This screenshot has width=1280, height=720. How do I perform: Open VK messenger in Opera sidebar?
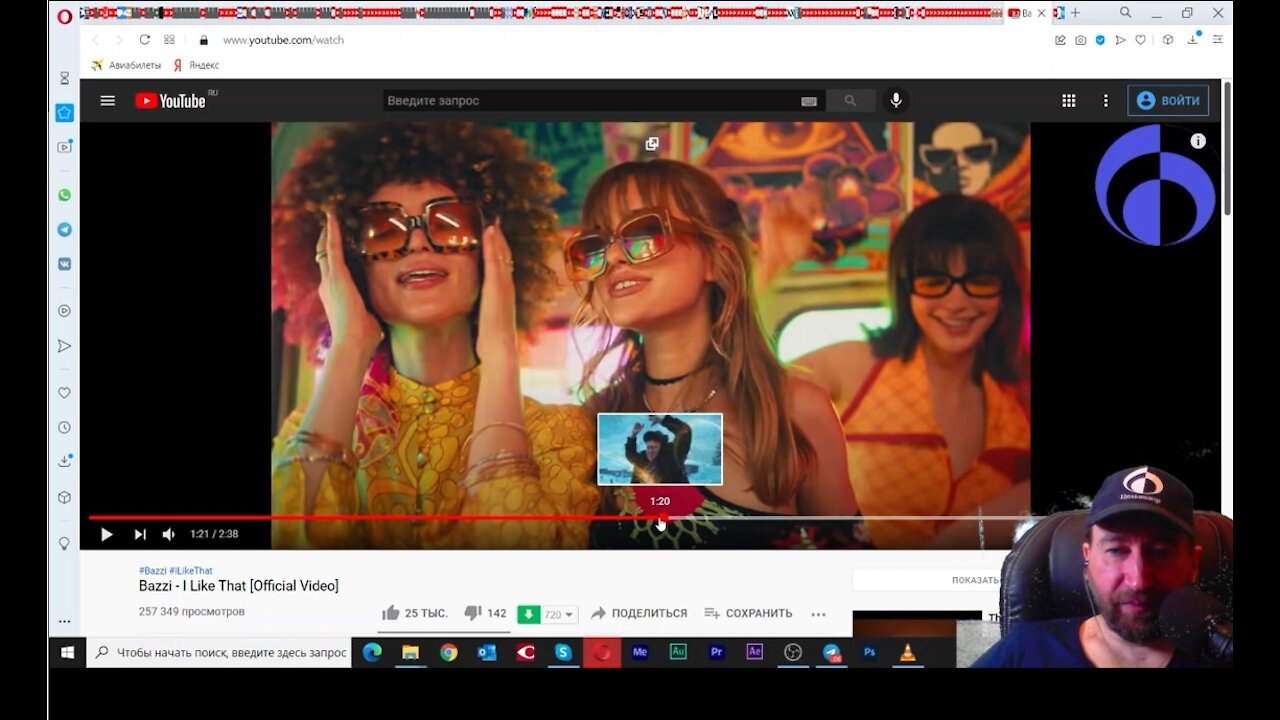tap(64, 264)
